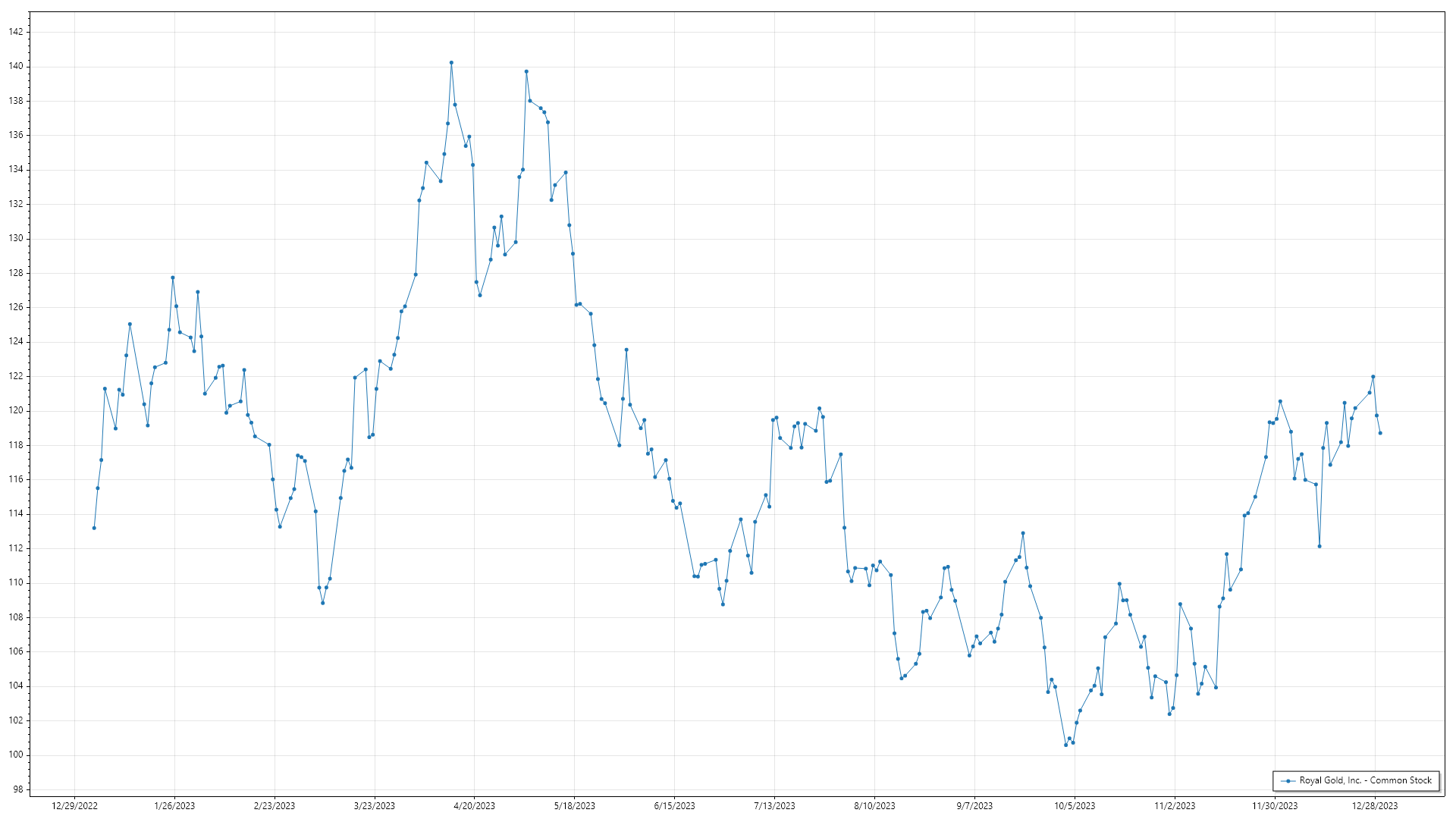This screenshot has width=1456, height=819.
Task: Click the 5/18/2023 x-axis date label
Action: coord(574,806)
